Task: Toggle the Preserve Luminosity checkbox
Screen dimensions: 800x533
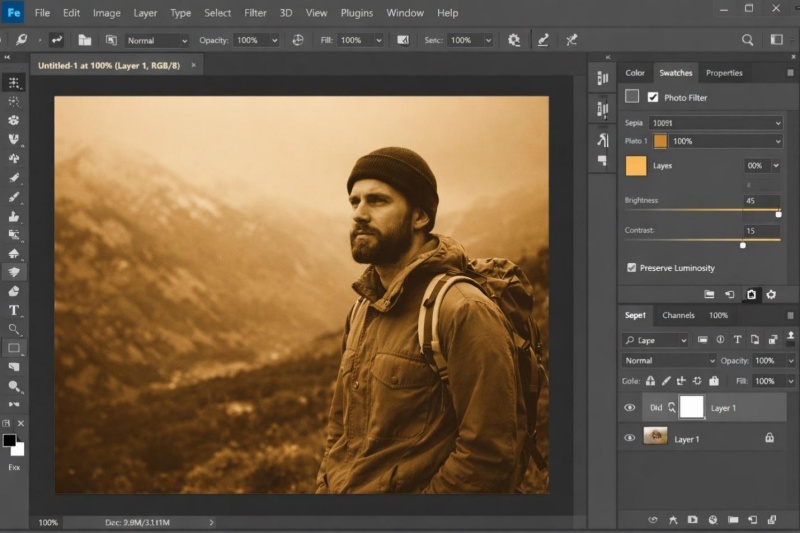Action: 632,268
